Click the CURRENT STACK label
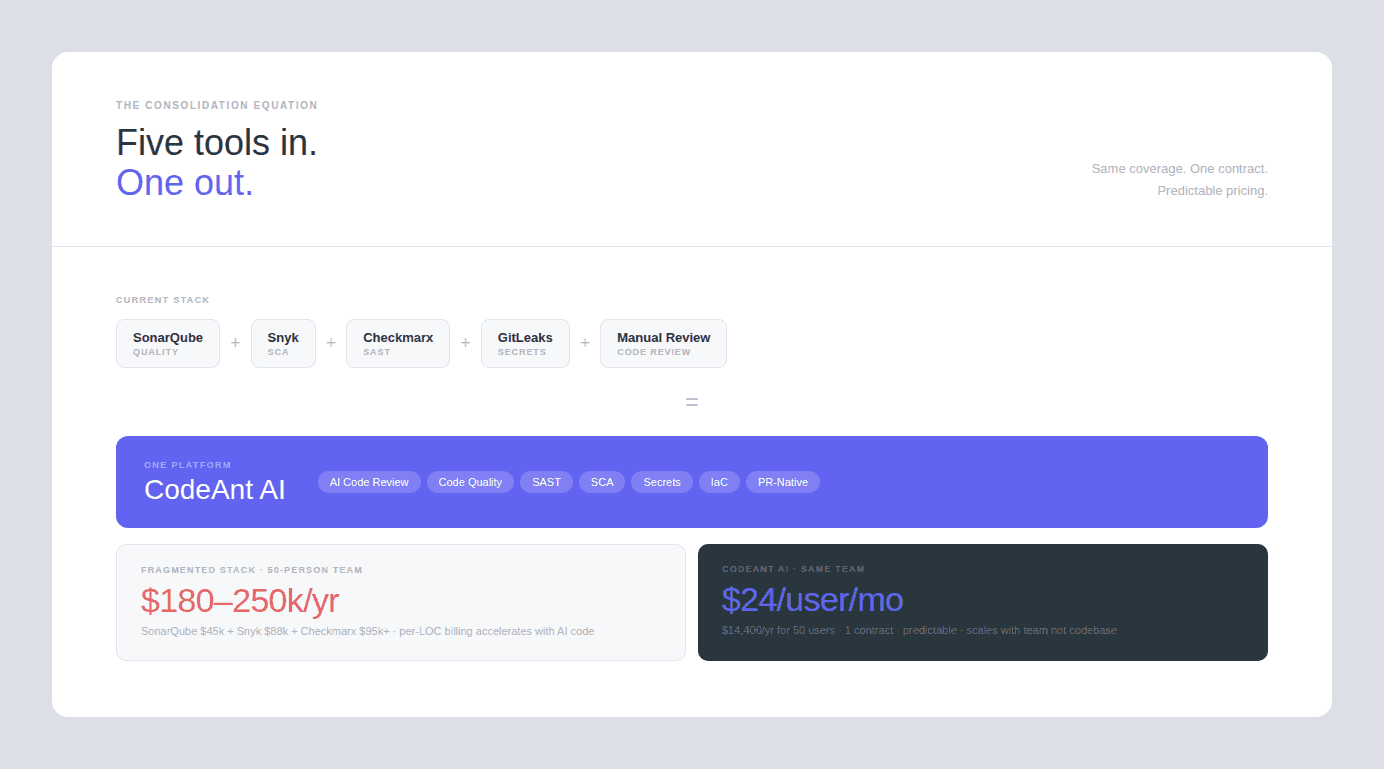The height and width of the screenshot is (769, 1384). tap(163, 300)
